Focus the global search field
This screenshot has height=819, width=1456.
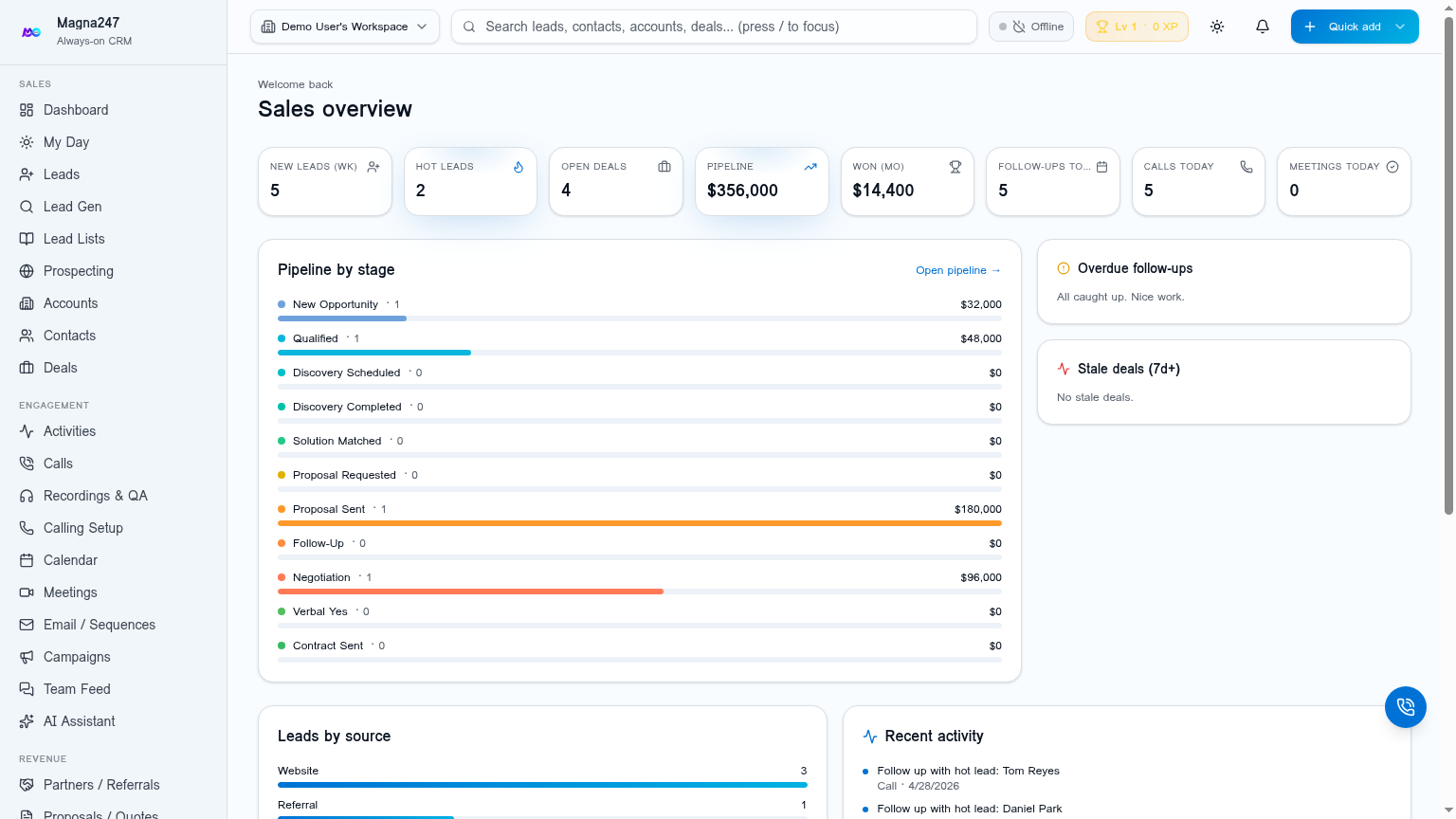coord(714,27)
